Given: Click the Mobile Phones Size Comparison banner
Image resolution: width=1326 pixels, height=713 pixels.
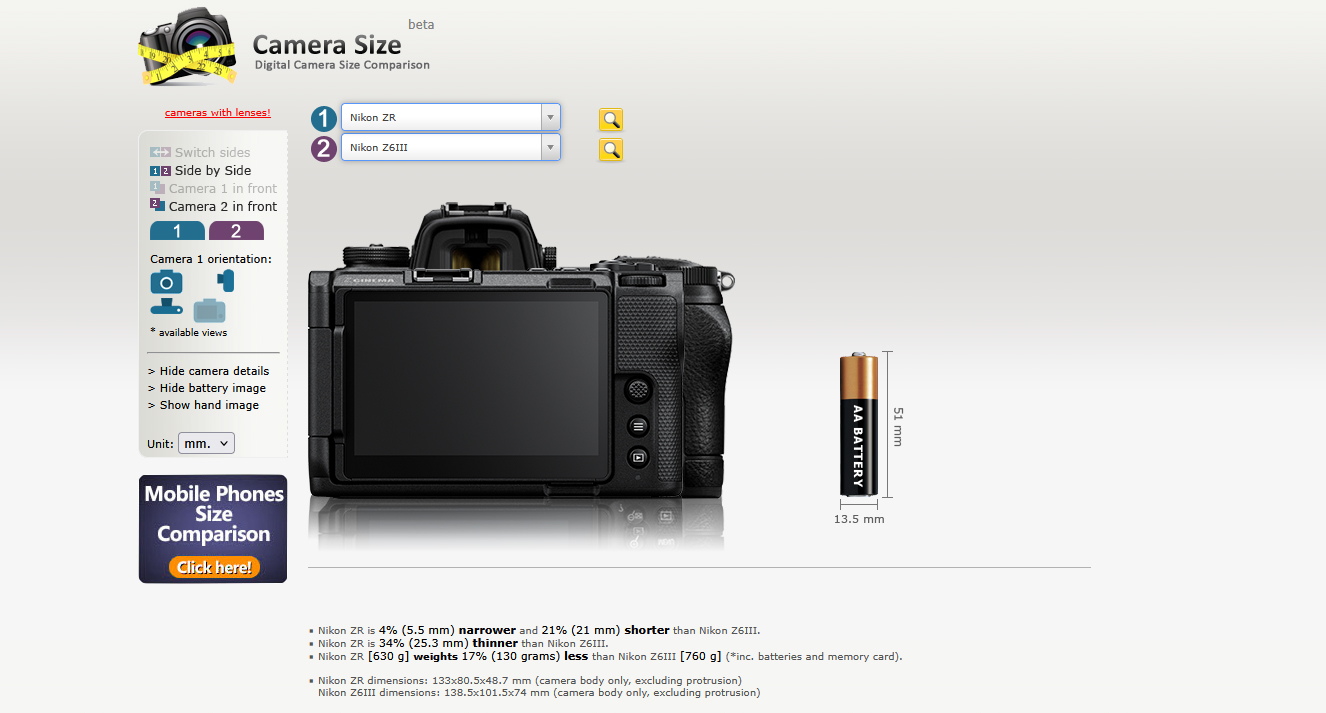Looking at the screenshot, I should [213, 529].
